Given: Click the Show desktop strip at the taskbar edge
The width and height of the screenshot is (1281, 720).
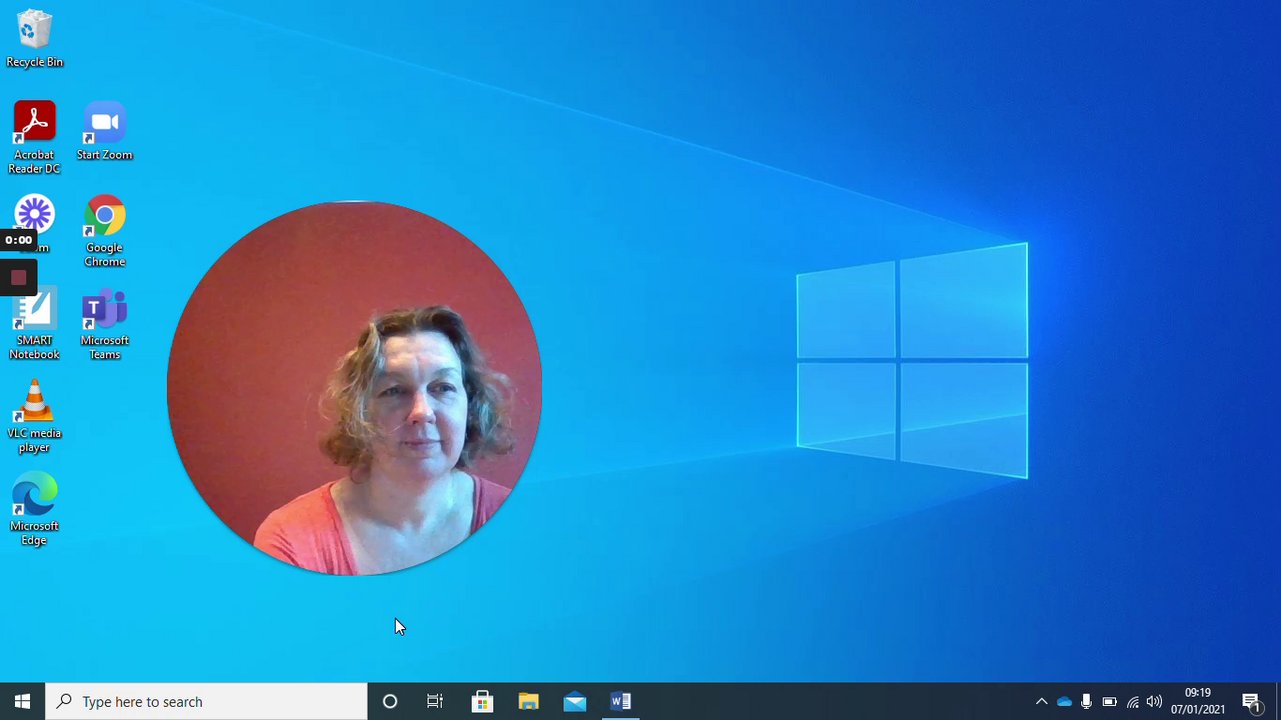Looking at the screenshot, I should pyautogui.click(x=1278, y=701).
